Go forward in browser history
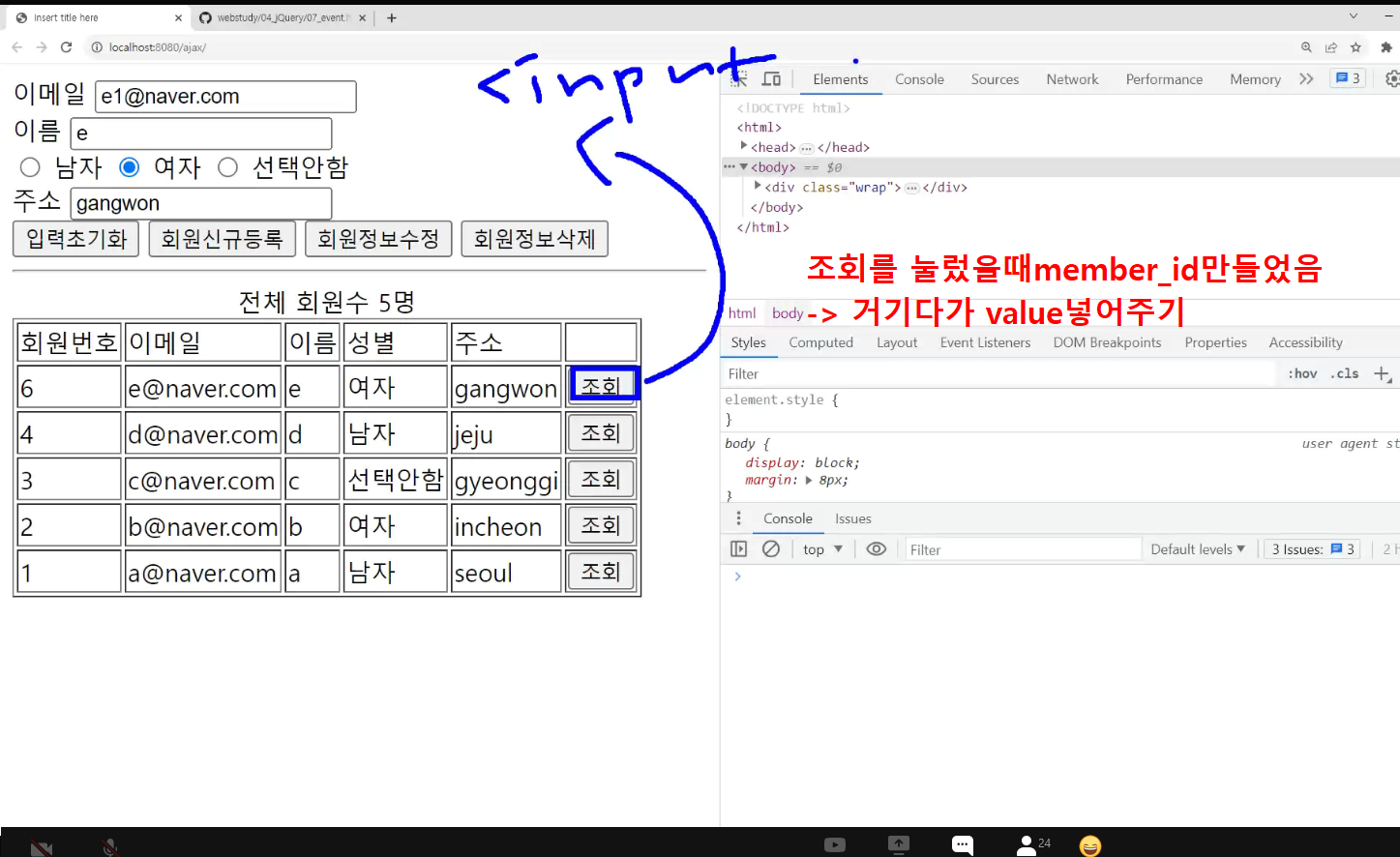 [x=42, y=46]
